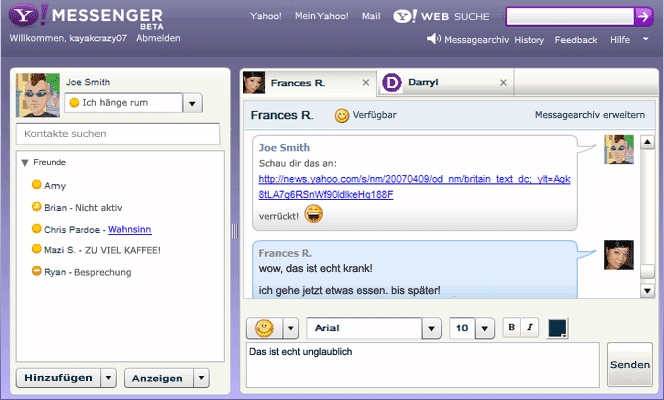
Task: Click Messagearchiv erweitern link
Action: coord(589,115)
